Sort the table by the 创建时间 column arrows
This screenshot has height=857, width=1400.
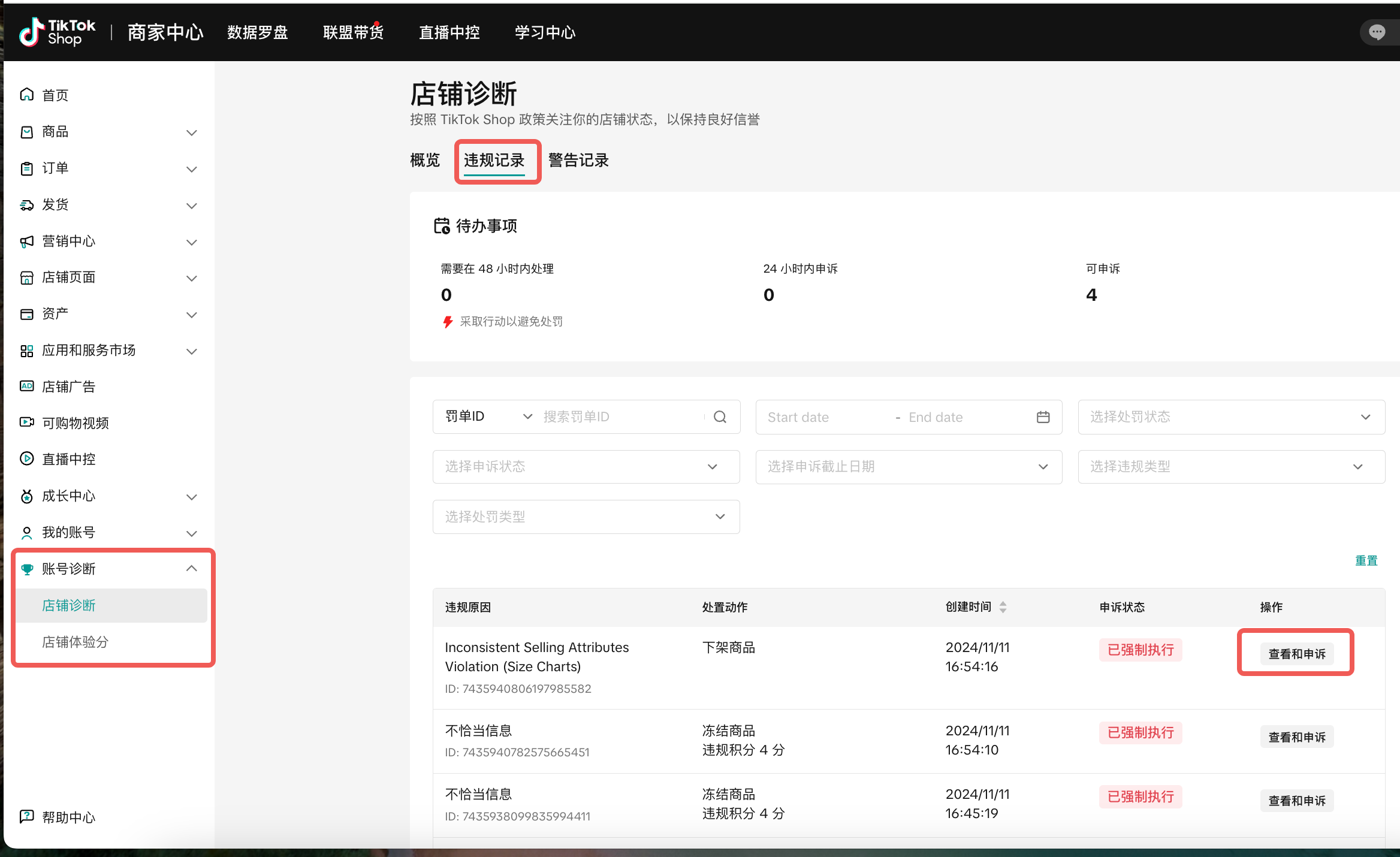pyautogui.click(x=1003, y=607)
